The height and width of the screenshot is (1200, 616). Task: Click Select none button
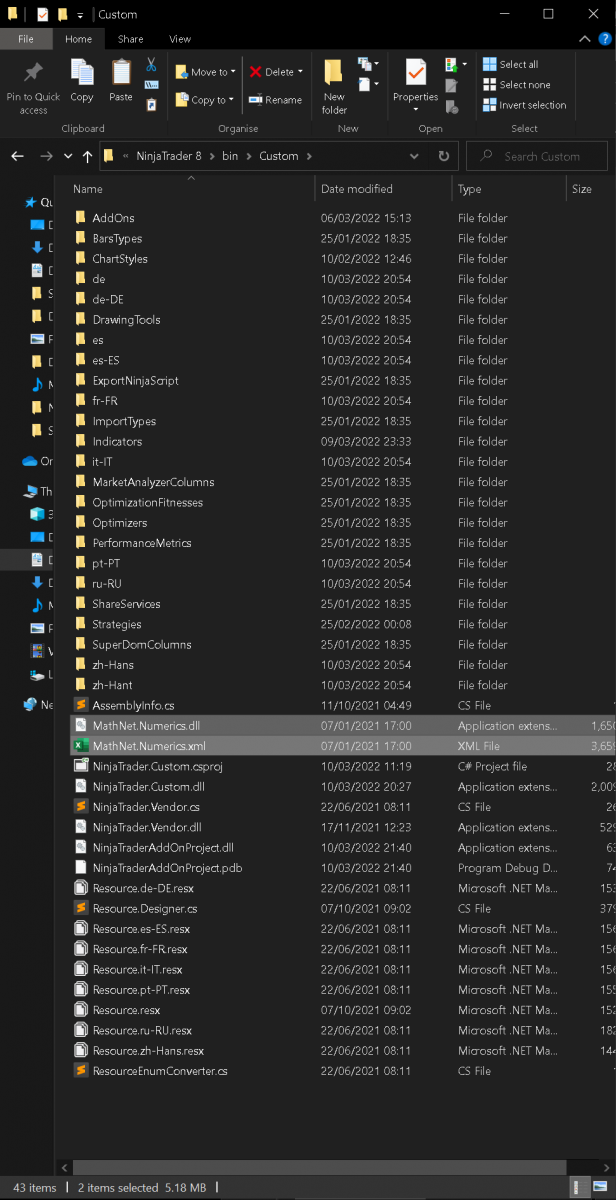point(516,85)
